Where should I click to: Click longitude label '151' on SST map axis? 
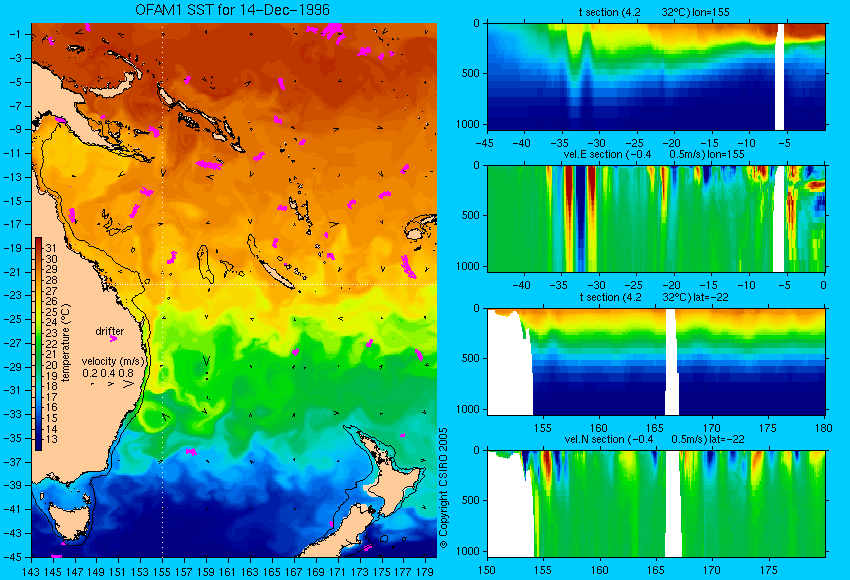(119, 571)
